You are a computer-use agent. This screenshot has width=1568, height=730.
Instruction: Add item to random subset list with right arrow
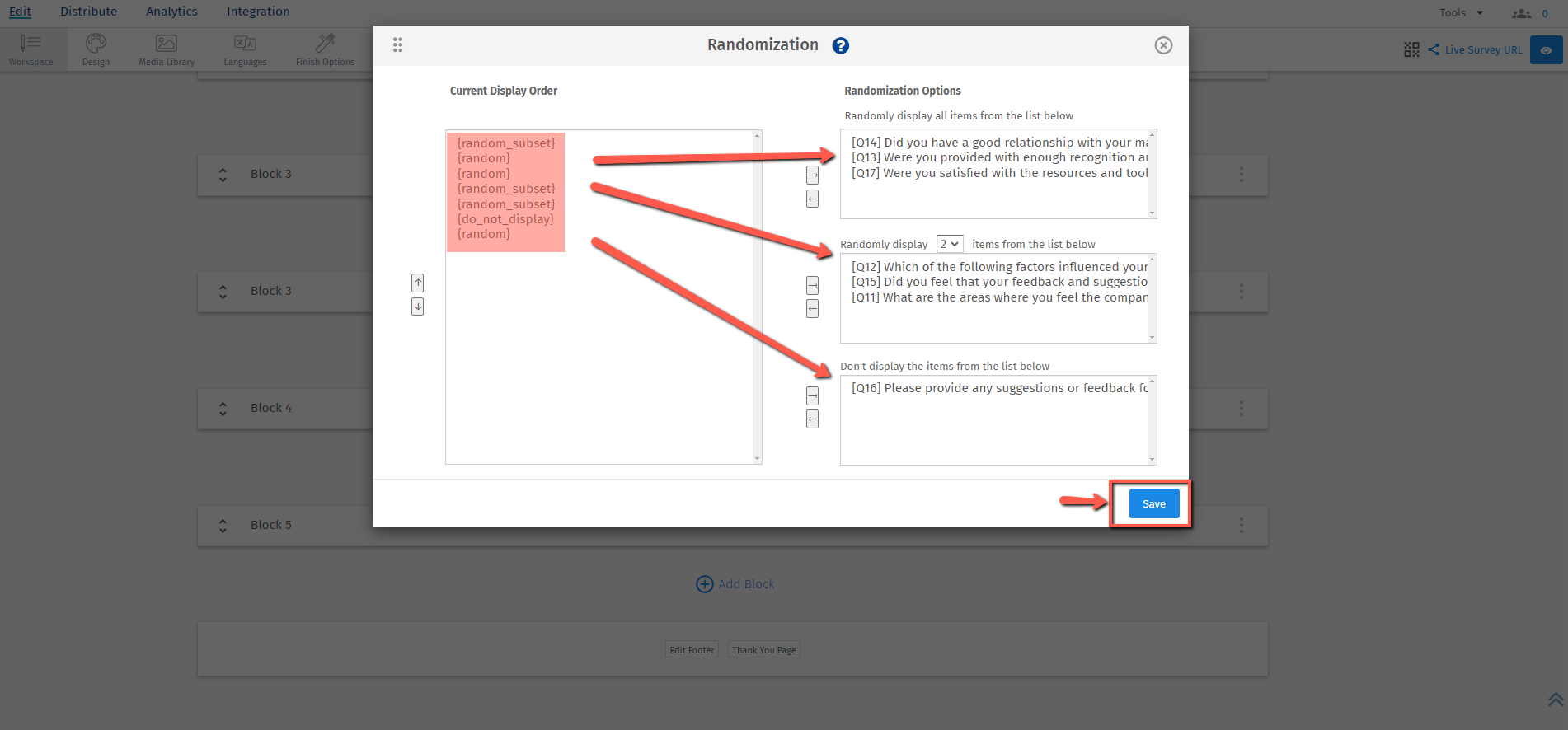point(812,285)
